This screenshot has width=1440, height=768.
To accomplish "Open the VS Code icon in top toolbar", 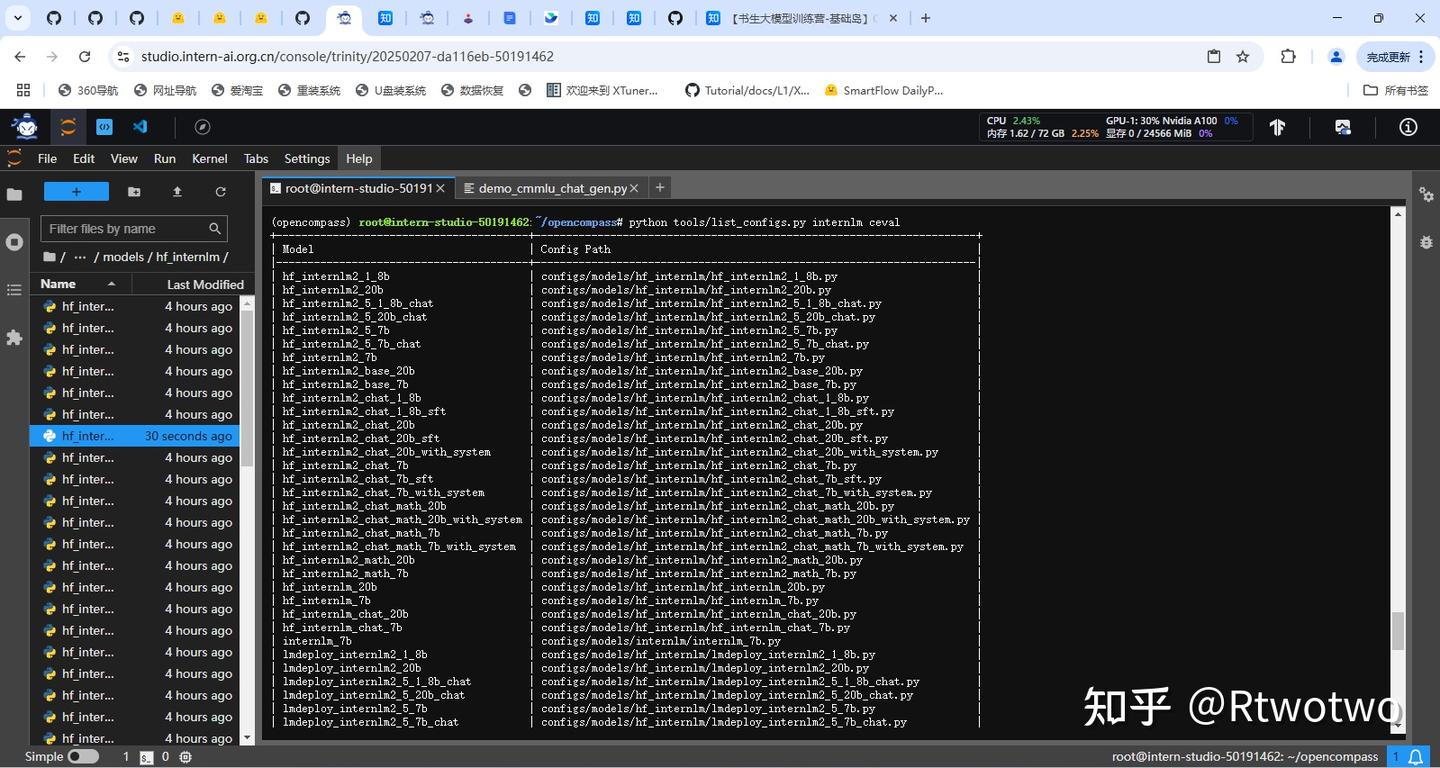I will [x=140, y=127].
